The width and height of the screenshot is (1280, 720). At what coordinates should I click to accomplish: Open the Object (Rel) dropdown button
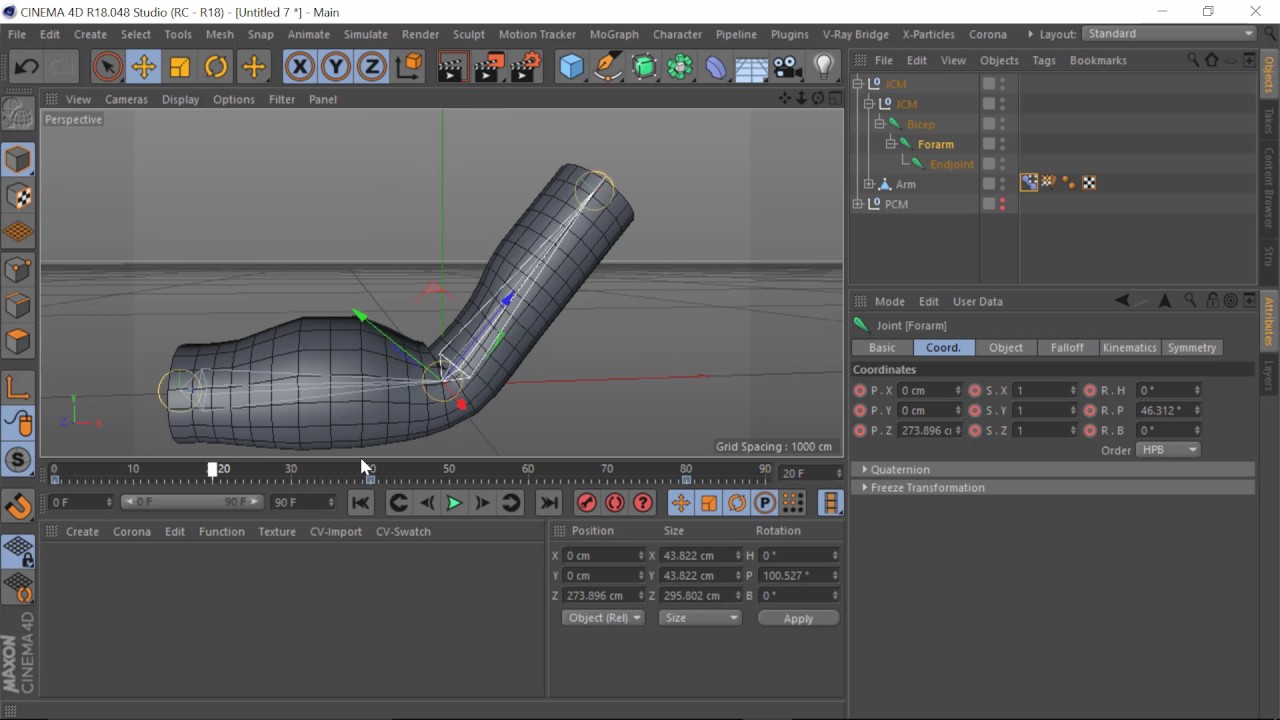603,618
